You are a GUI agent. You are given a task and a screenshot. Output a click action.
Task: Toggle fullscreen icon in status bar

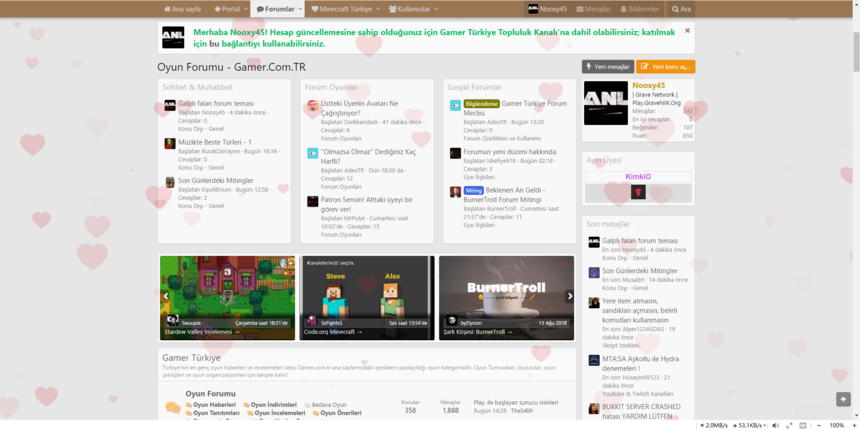(x=789, y=426)
